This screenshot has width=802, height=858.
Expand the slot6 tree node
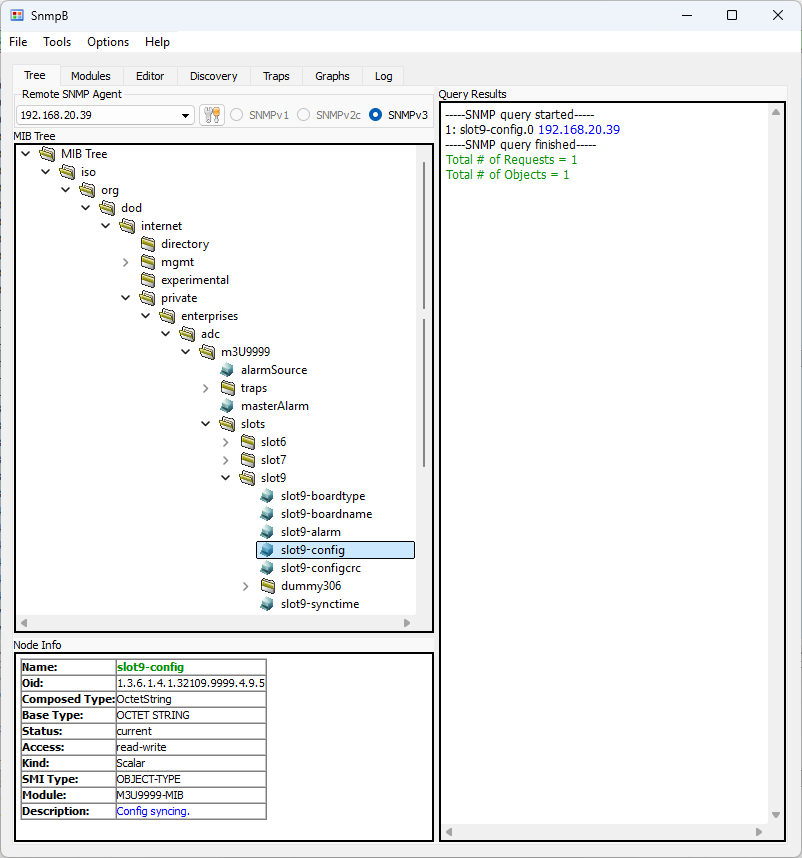(226, 442)
